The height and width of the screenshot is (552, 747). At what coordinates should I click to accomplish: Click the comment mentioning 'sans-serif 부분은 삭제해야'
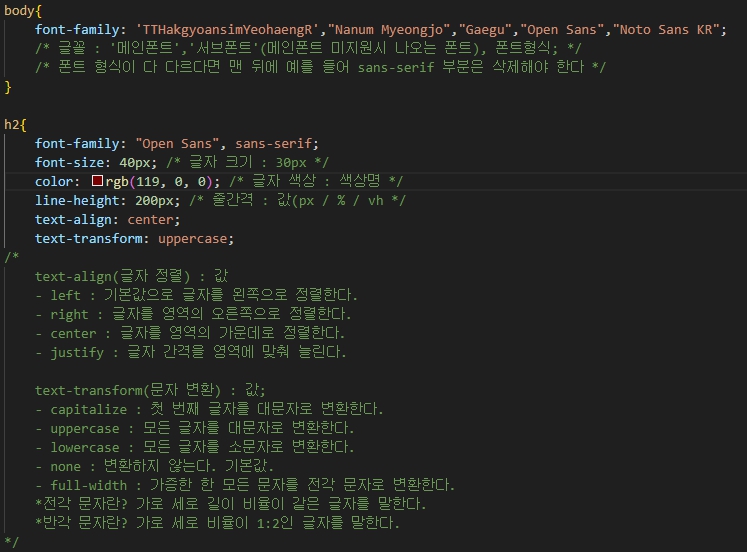(320, 67)
